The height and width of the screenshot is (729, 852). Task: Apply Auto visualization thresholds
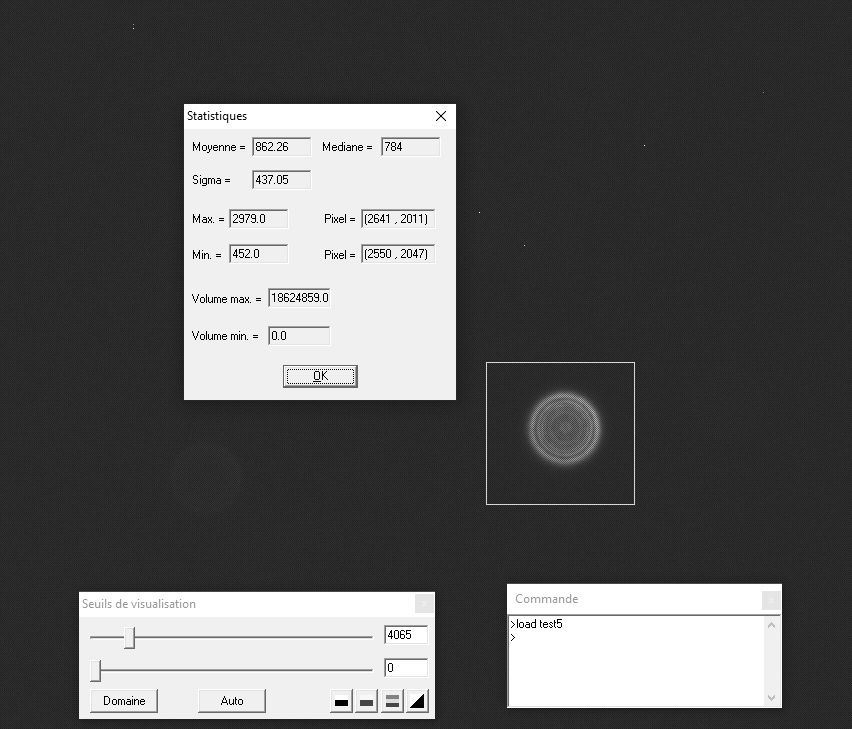pyautogui.click(x=231, y=701)
